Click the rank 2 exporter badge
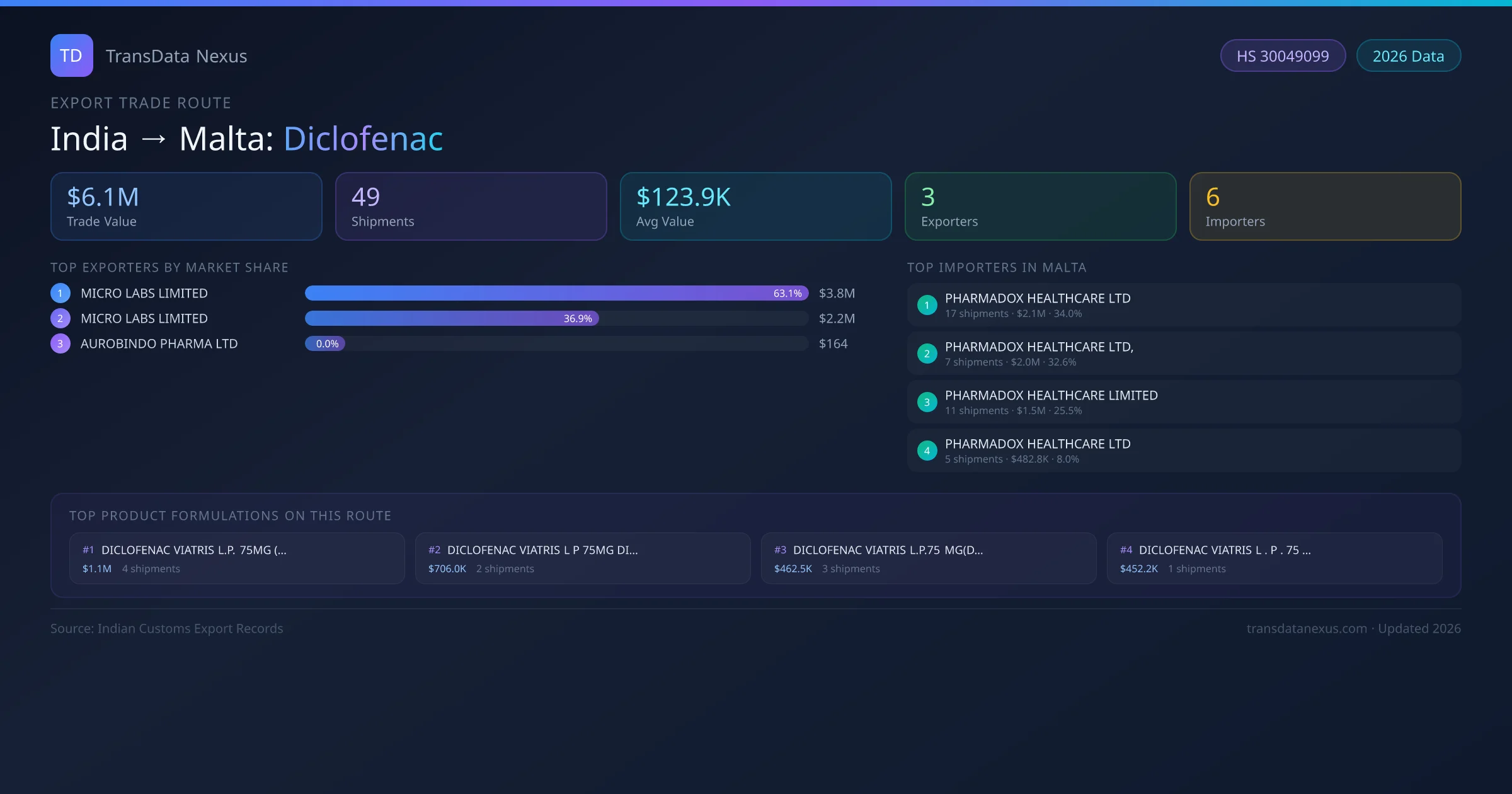This screenshot has width=1512, height=794. [60, 318]
